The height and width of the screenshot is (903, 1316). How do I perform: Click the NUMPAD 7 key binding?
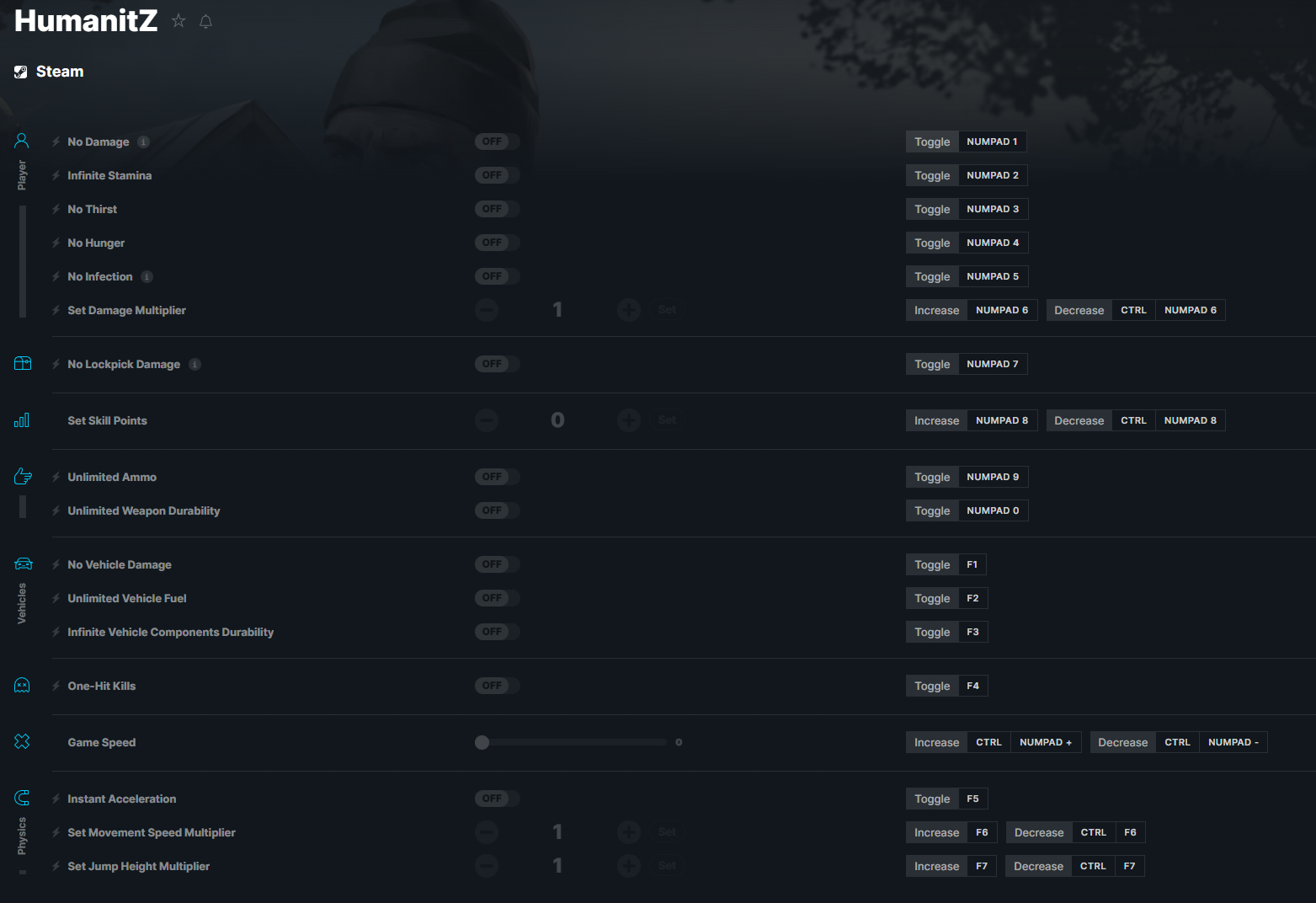[x=993, y=364]
